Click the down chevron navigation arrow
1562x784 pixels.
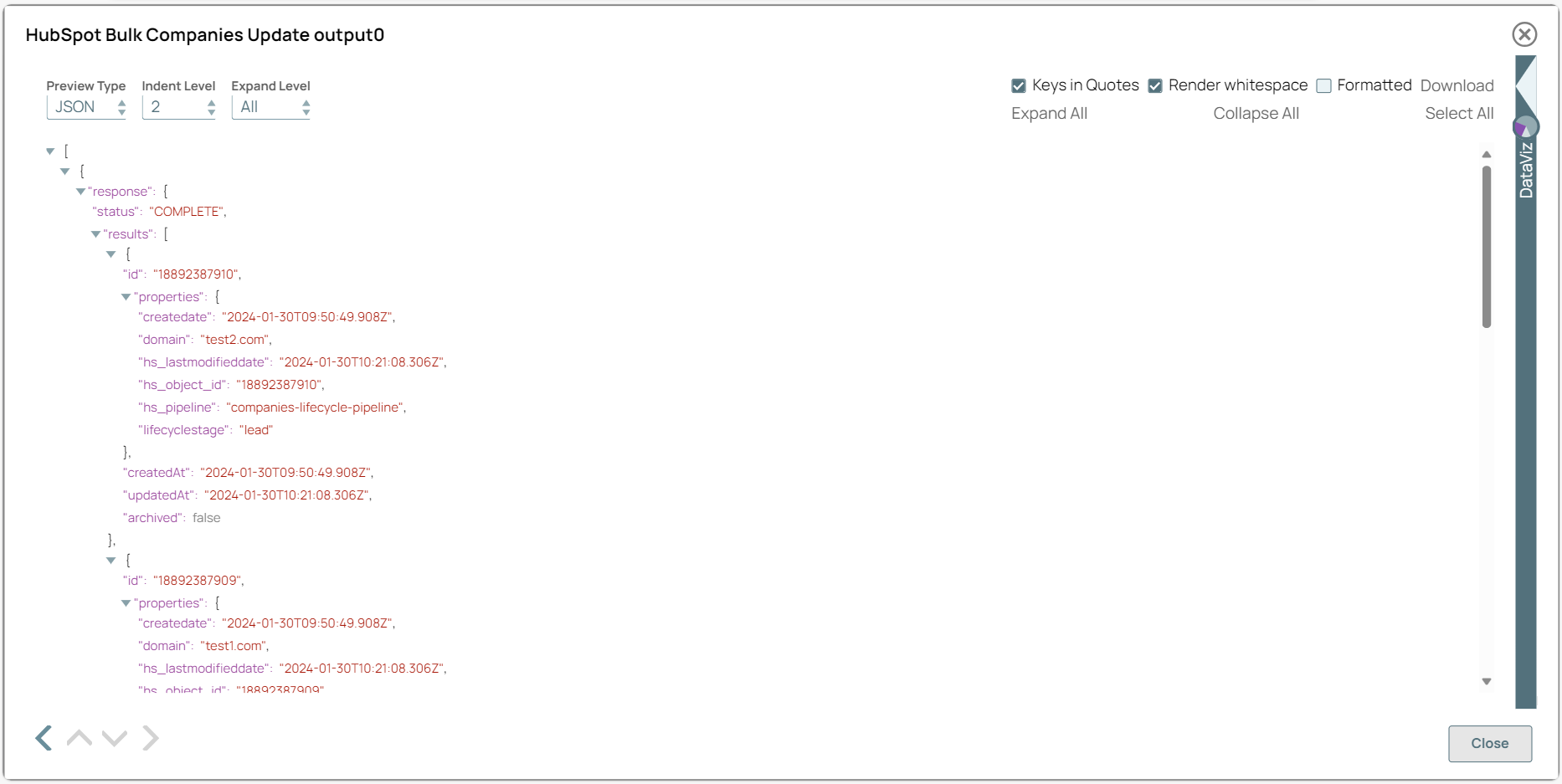coord(115,738)
